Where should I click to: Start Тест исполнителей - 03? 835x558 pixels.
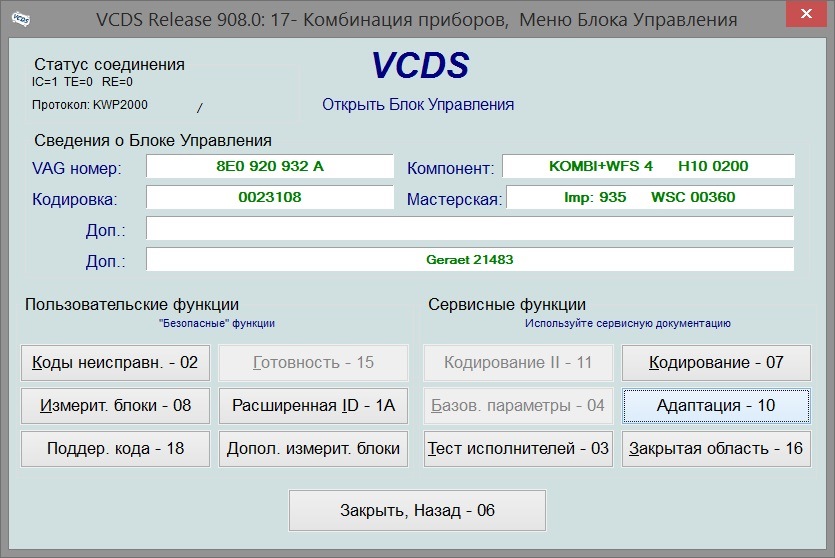click(518, 449)
